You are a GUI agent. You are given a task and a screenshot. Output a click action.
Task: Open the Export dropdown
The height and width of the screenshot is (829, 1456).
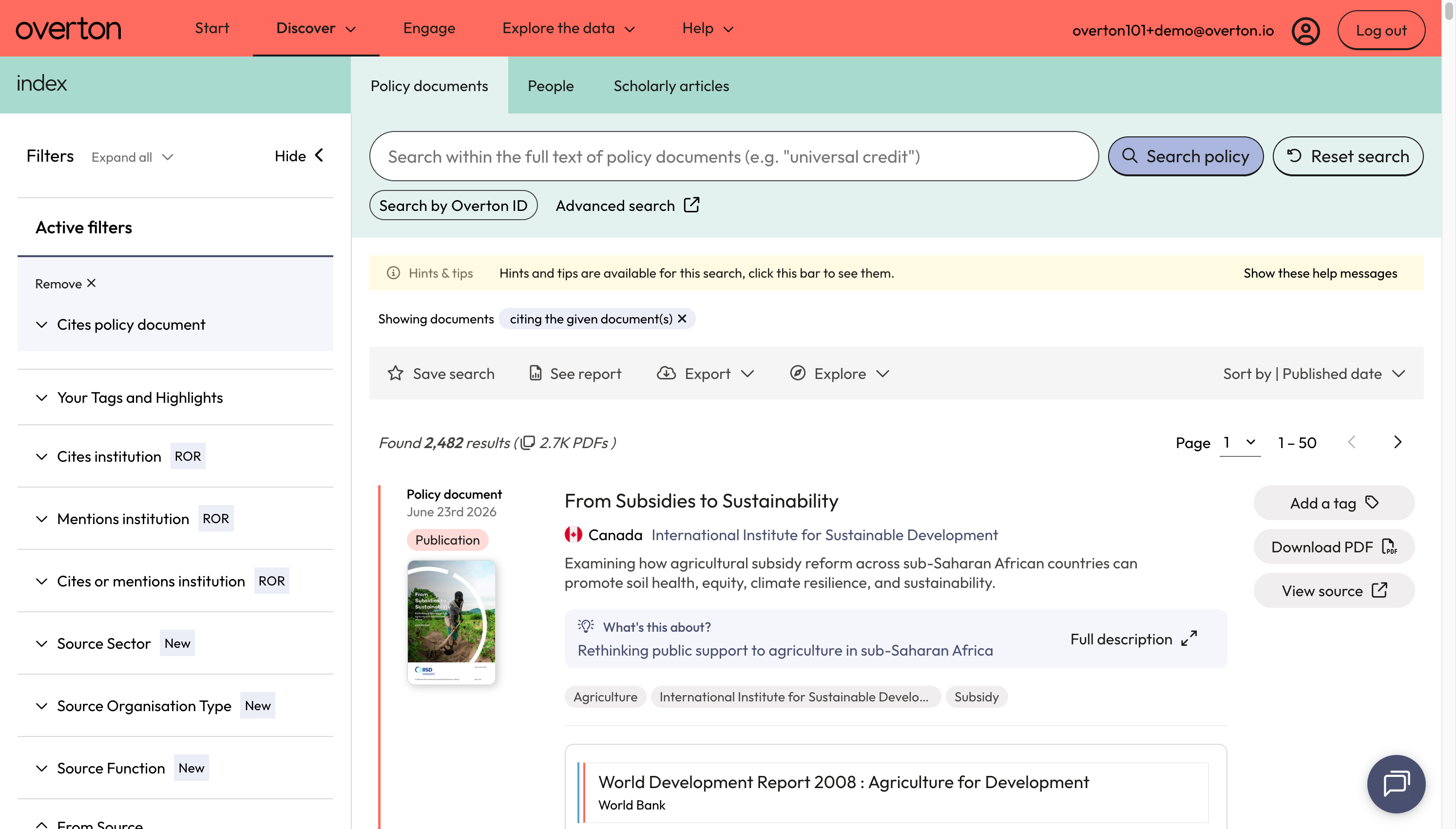(x=705, y=374)
